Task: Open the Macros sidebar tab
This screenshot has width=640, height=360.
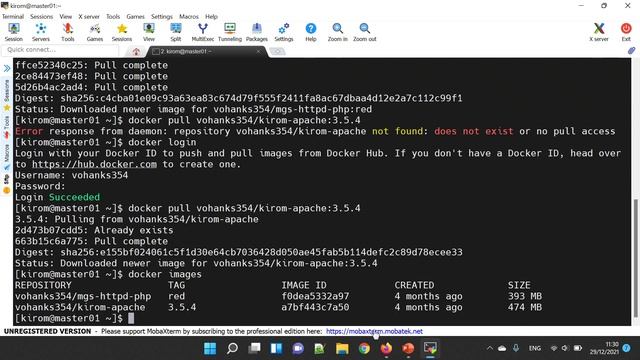Action: point(7,157)
